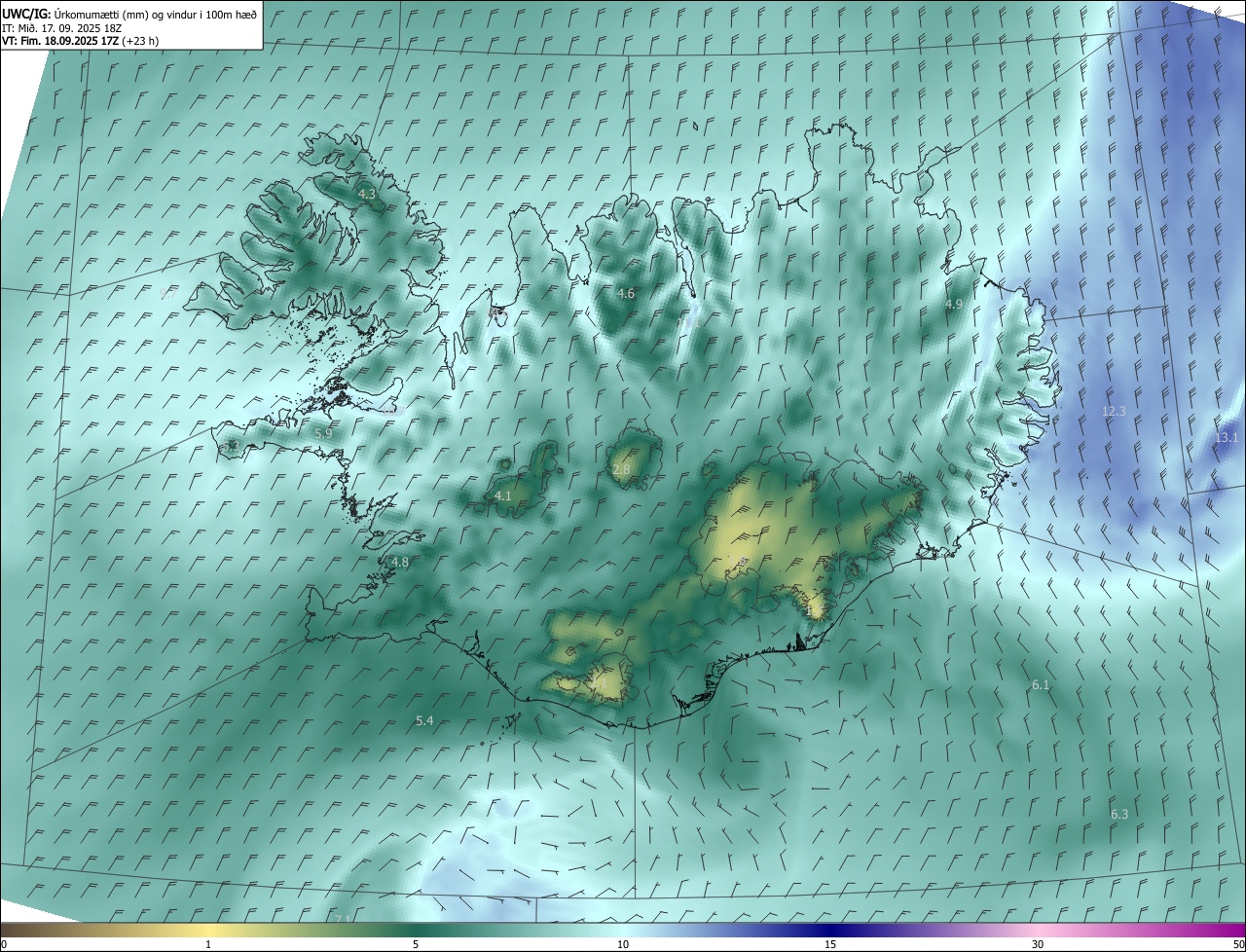Click the valid time 'VT: Fim. 18.09.2025 17Z'

[60, 41]
